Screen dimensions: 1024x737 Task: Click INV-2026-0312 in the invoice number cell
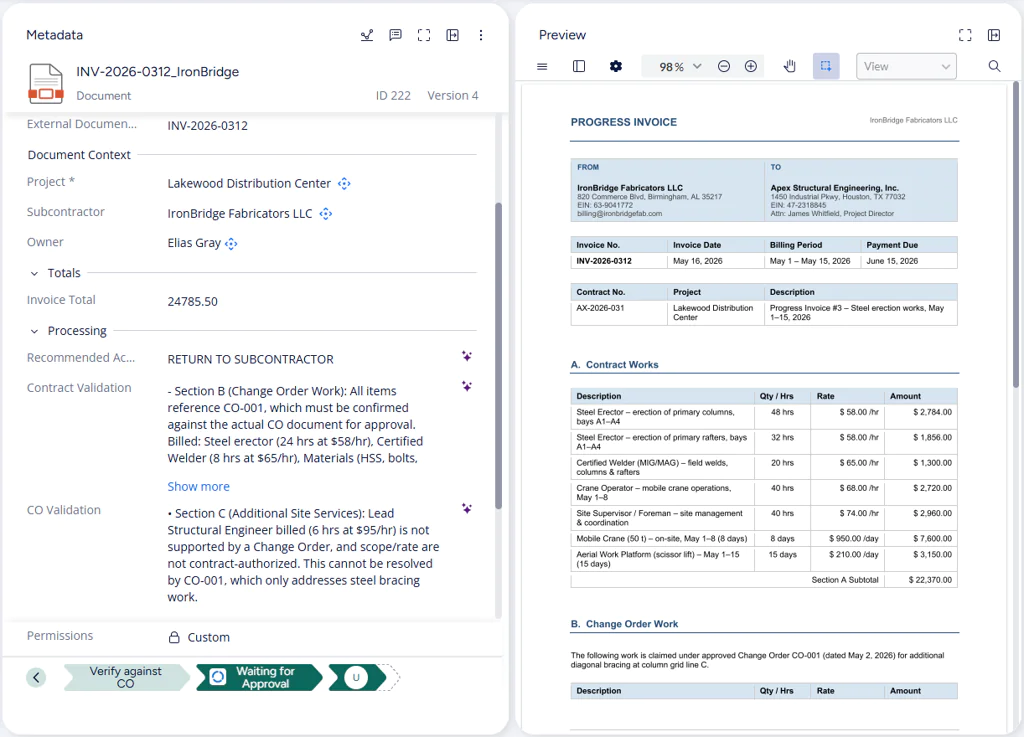[x=604, y=261]
